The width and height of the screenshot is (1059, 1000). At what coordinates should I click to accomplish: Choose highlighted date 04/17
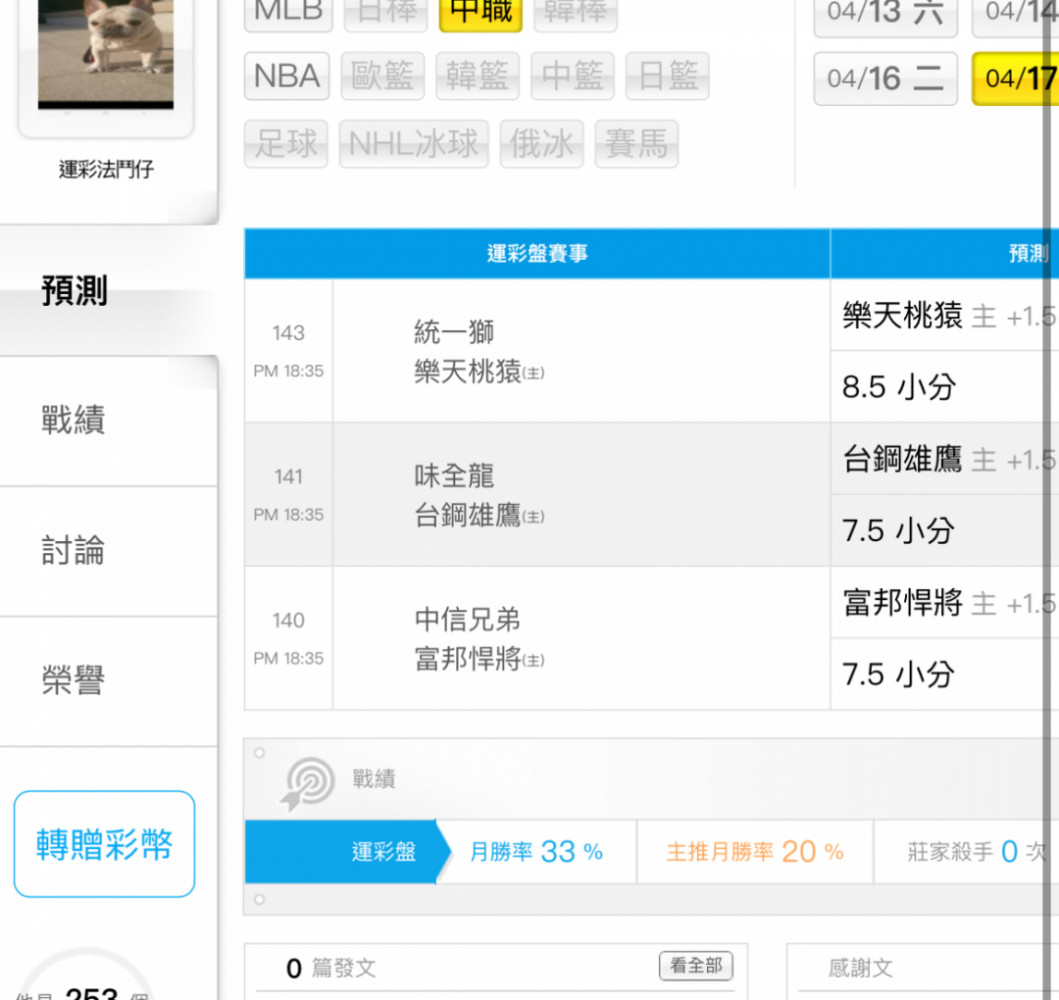click(1015, 78)
